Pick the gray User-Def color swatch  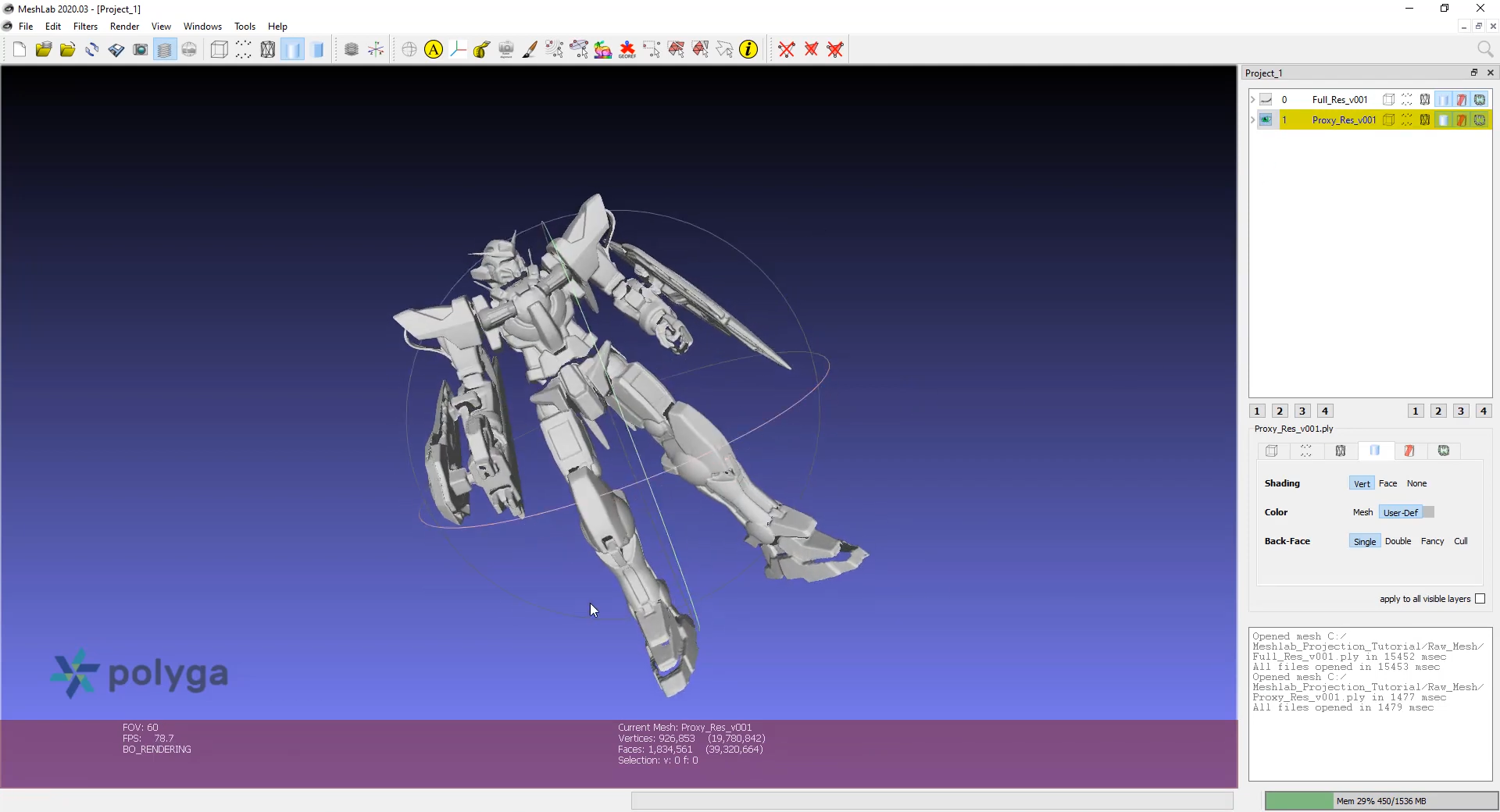pyautogui.click(x=1428, y=512)
